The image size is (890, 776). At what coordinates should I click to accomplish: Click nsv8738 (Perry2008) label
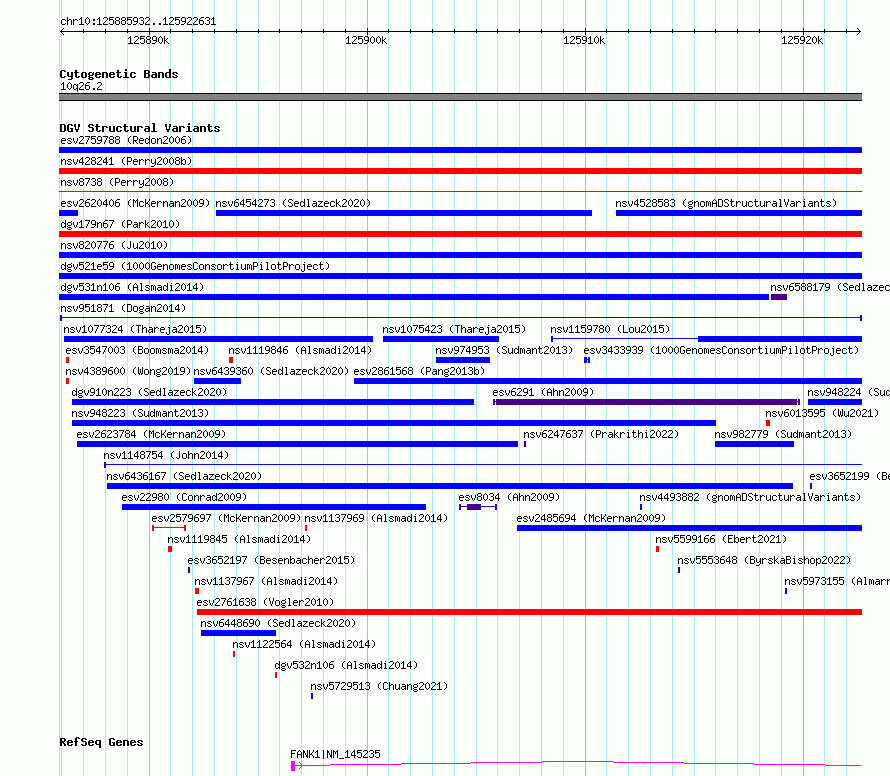[117, 182]
